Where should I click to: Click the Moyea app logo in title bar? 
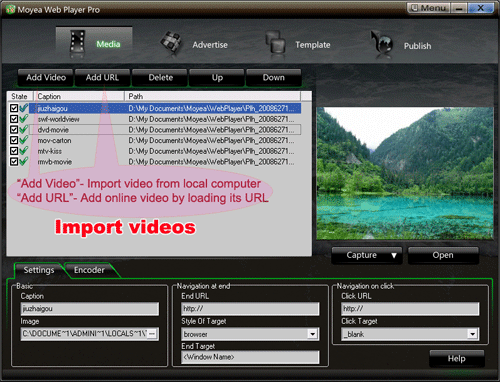coord(10,9)
